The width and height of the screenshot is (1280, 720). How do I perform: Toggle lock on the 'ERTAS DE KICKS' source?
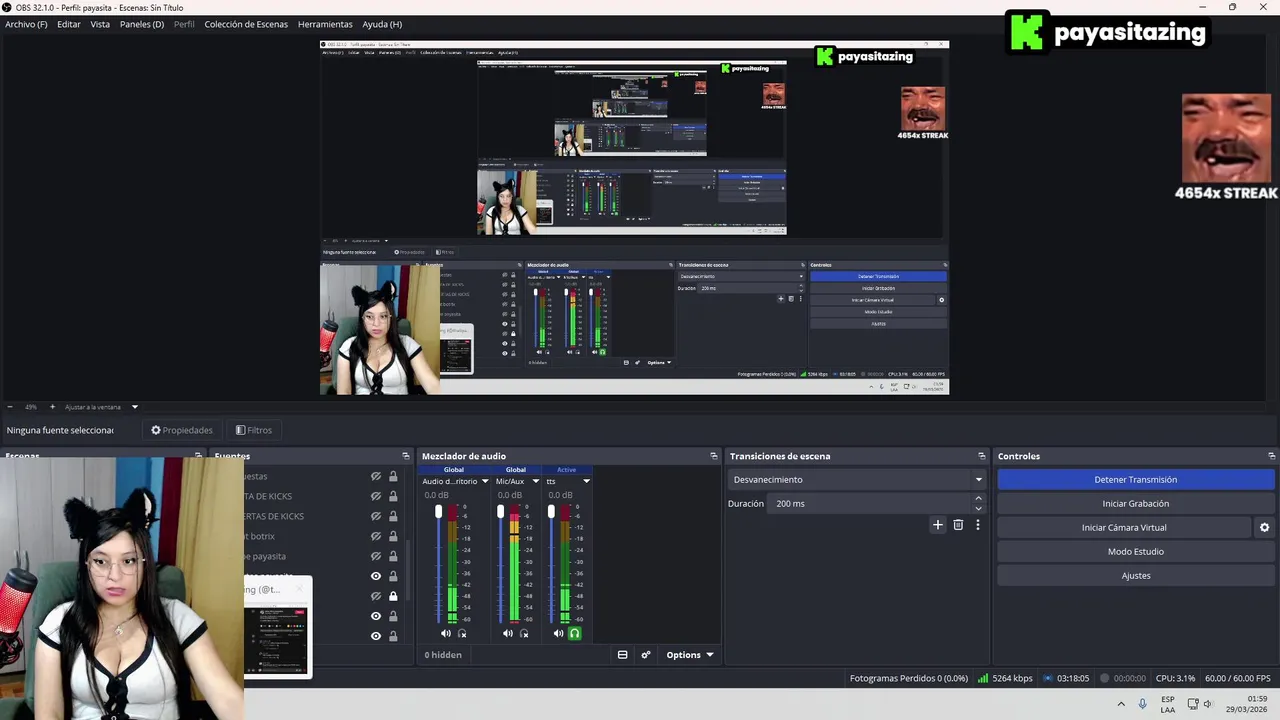tap(393, 516)
